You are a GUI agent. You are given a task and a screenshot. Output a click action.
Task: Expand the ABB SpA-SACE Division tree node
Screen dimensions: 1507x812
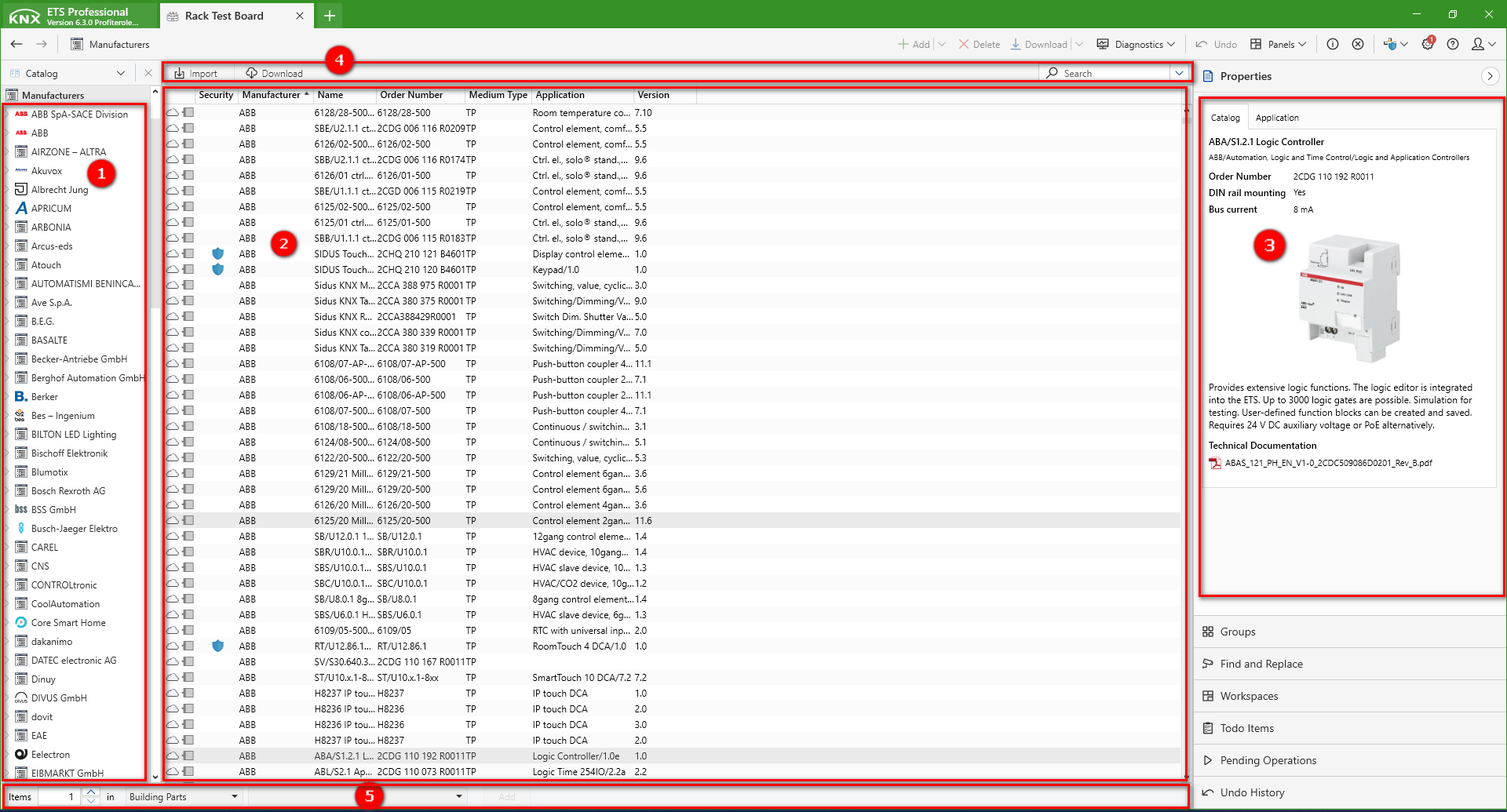coord(8,115)
